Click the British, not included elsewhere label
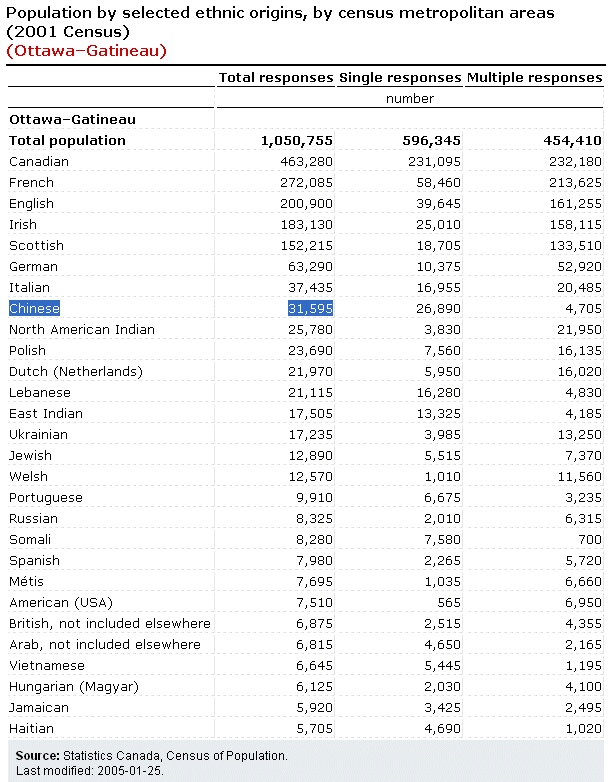 click(110, 623)
